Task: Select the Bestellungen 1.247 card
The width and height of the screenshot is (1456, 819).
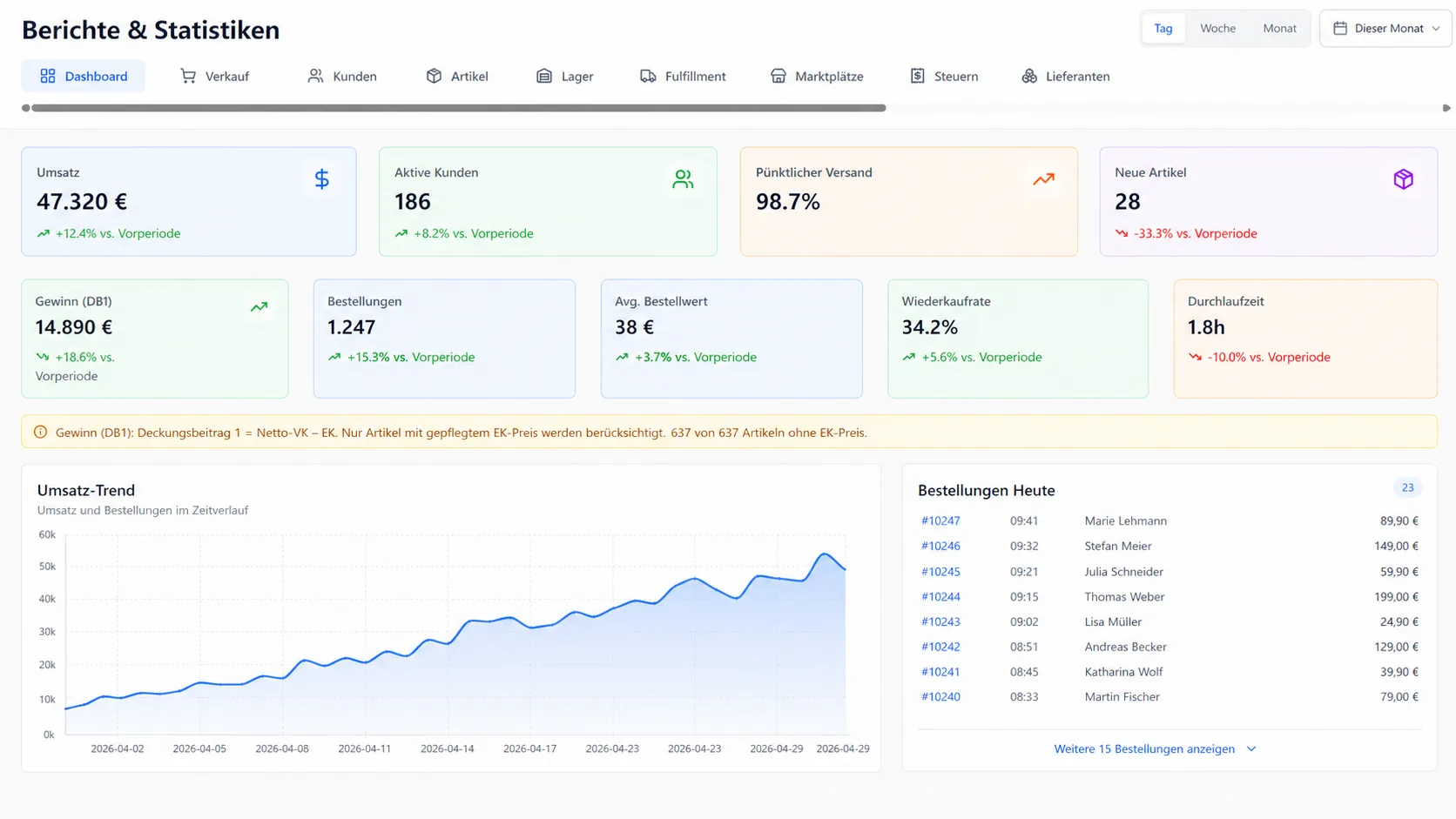Action: tap(444, 339)
